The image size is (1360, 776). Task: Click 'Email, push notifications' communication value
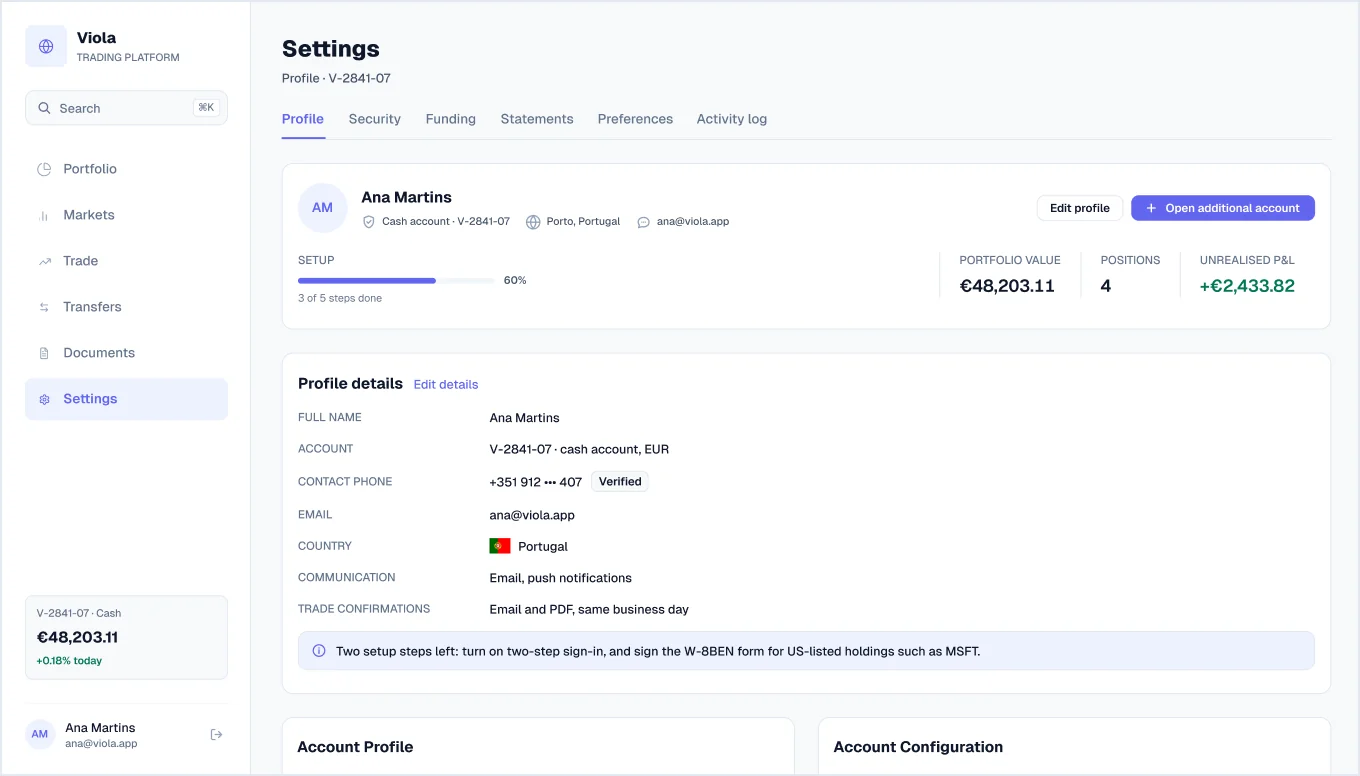(561, 578)
